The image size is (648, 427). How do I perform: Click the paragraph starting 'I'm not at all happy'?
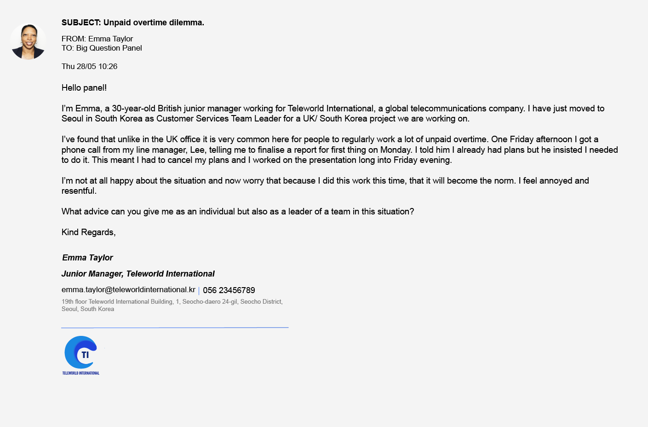tap(325, 185)
